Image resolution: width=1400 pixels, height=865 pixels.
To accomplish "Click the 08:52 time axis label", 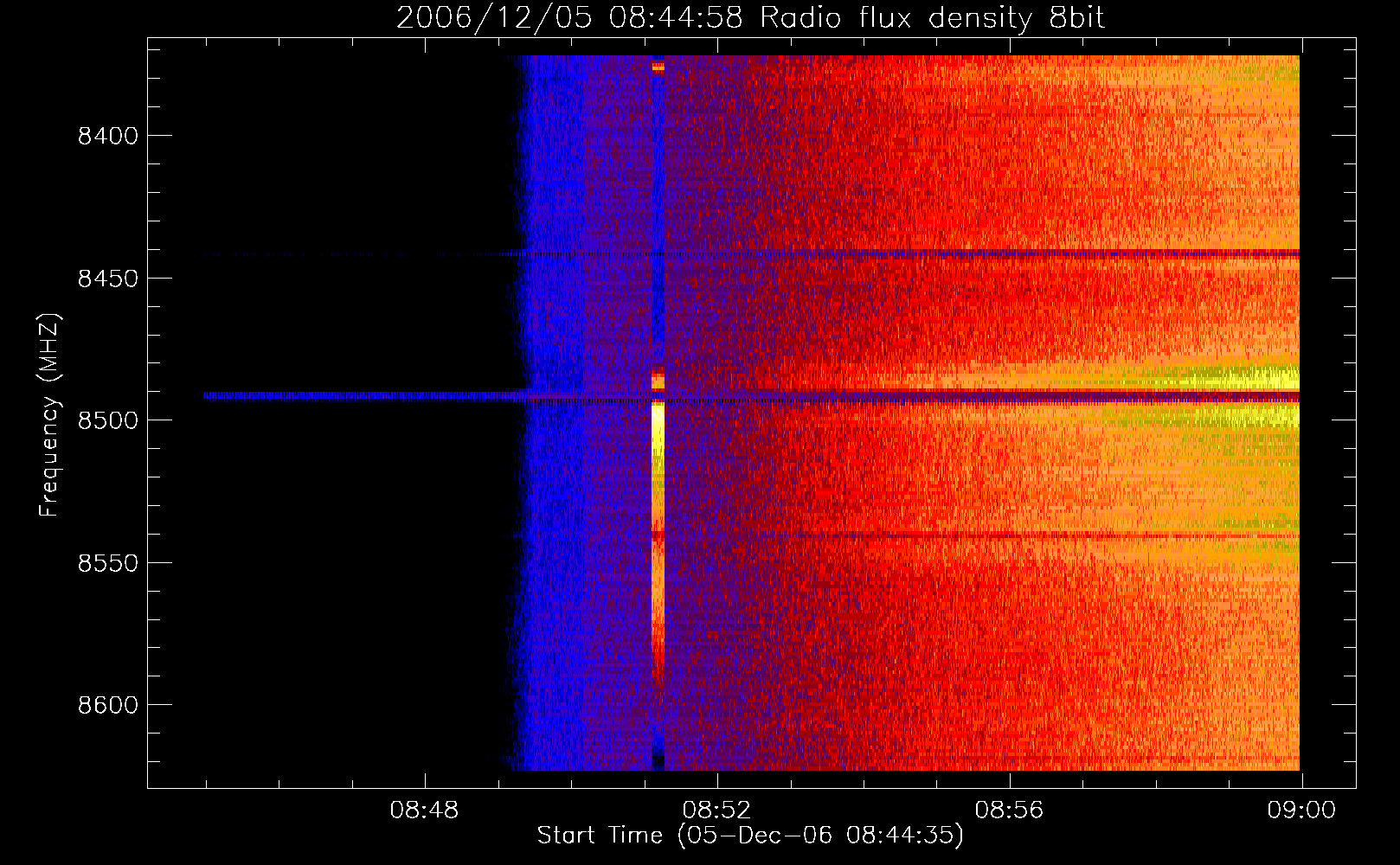I will (716, 811).
